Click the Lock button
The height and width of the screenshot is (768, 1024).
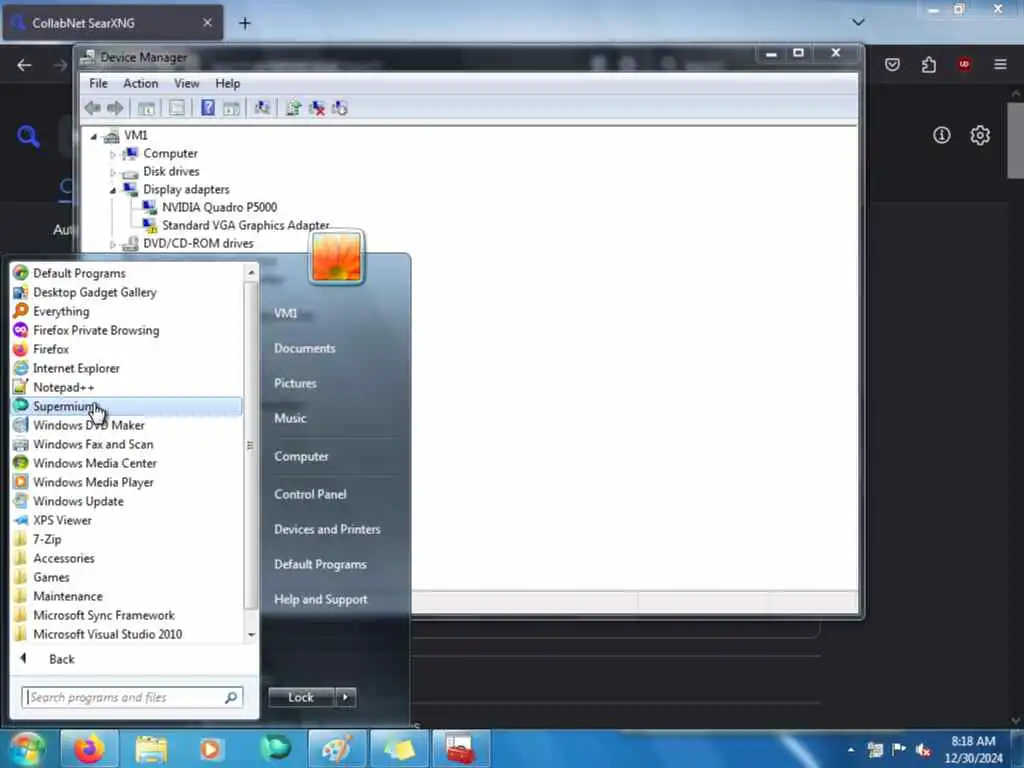[x=301, y=697]
